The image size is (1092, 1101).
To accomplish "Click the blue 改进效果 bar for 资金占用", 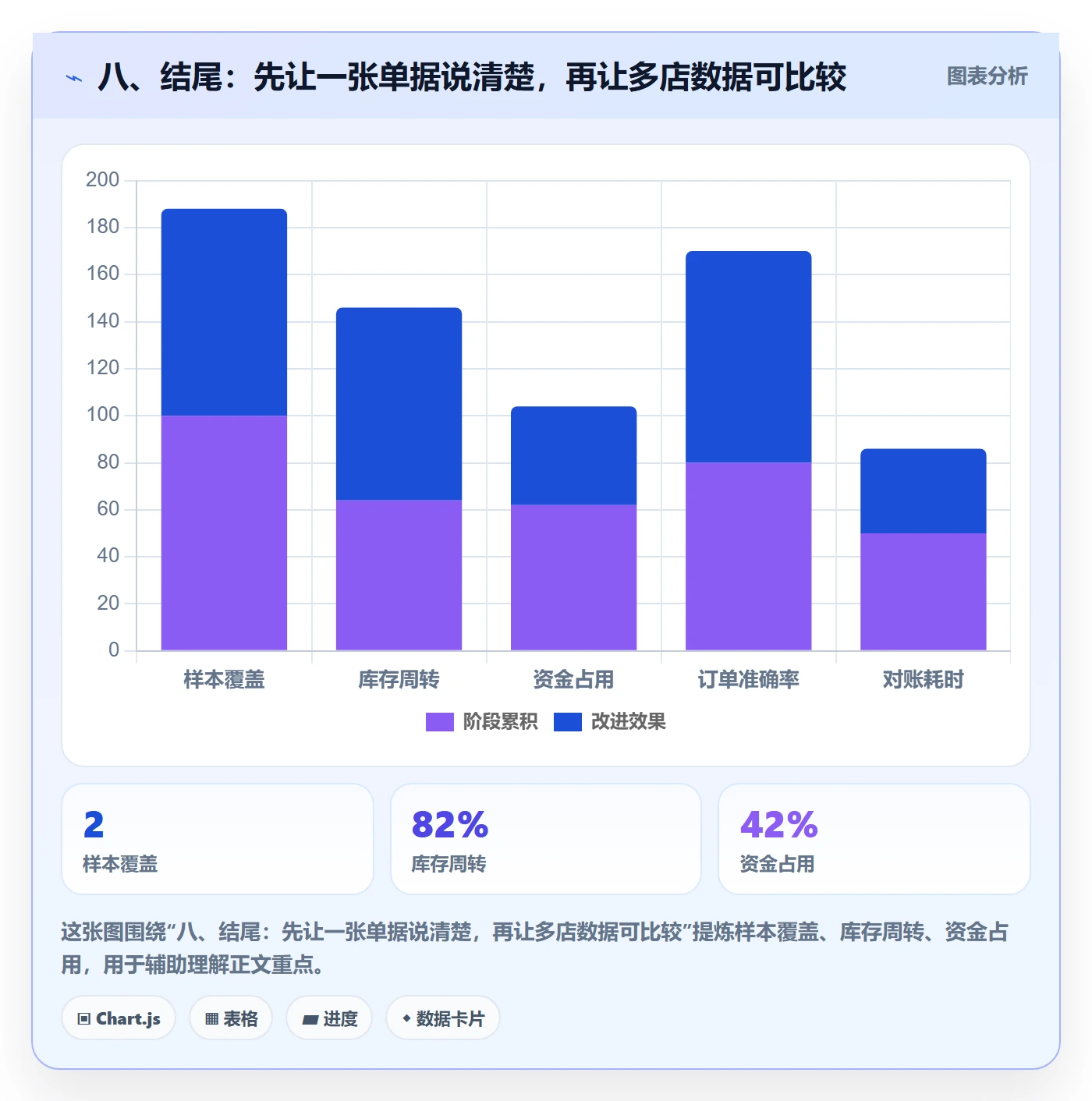I will pos(573,455).
